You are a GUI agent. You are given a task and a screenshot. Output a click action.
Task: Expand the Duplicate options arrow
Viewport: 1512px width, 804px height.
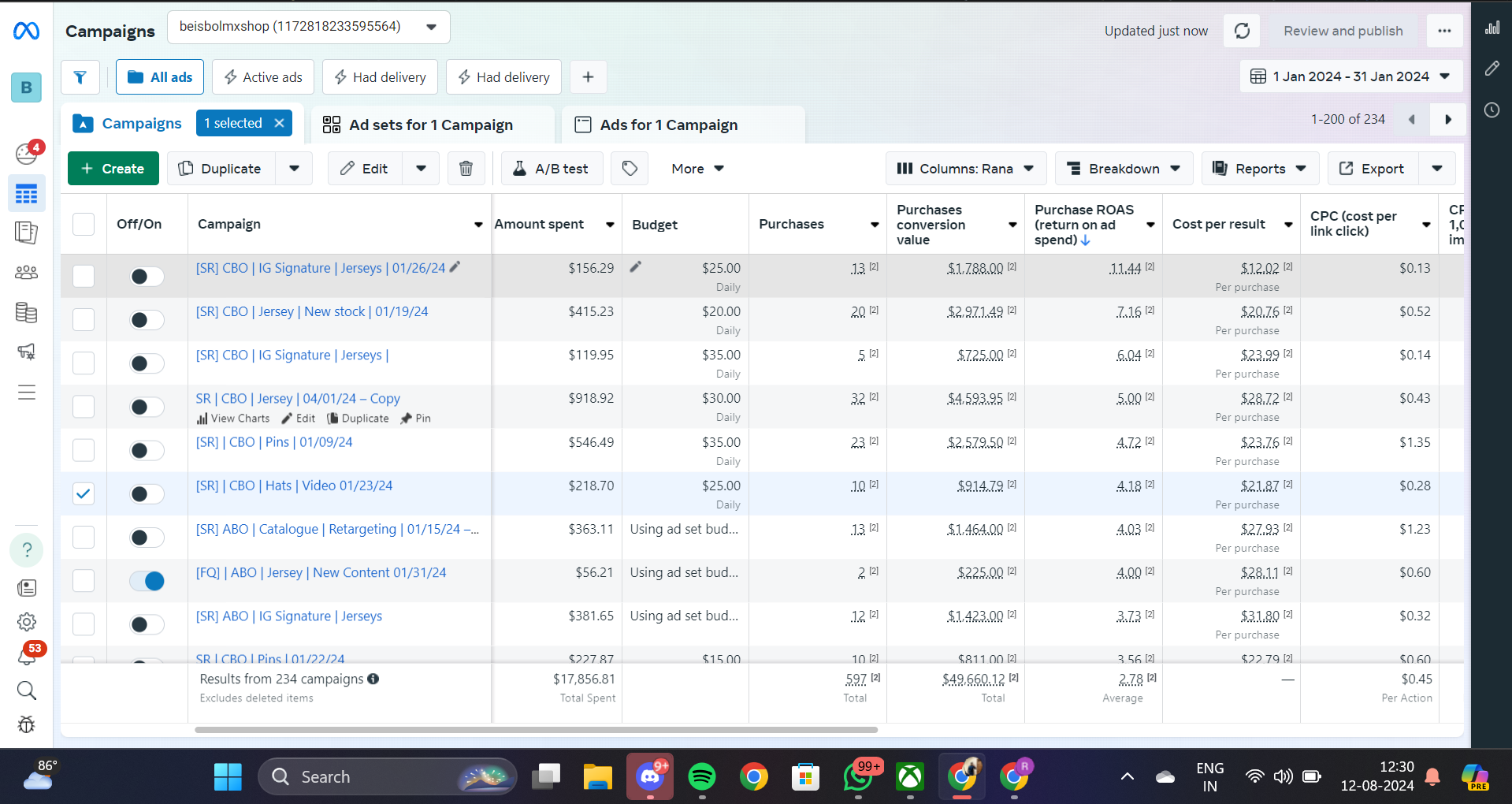point(294,169)
